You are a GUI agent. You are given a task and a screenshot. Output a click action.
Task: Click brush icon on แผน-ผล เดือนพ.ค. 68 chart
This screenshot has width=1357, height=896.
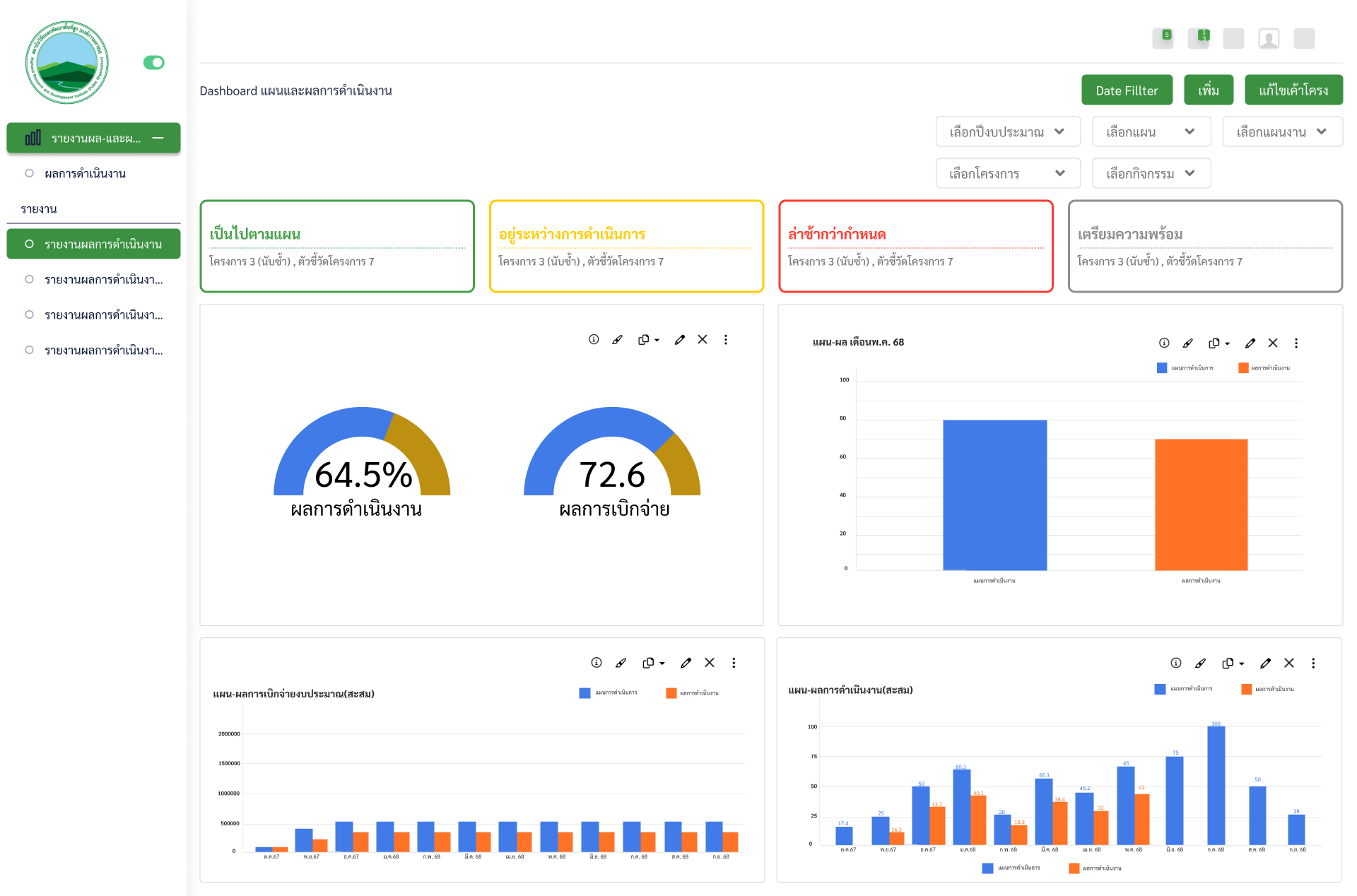(x=1188, y=343)
